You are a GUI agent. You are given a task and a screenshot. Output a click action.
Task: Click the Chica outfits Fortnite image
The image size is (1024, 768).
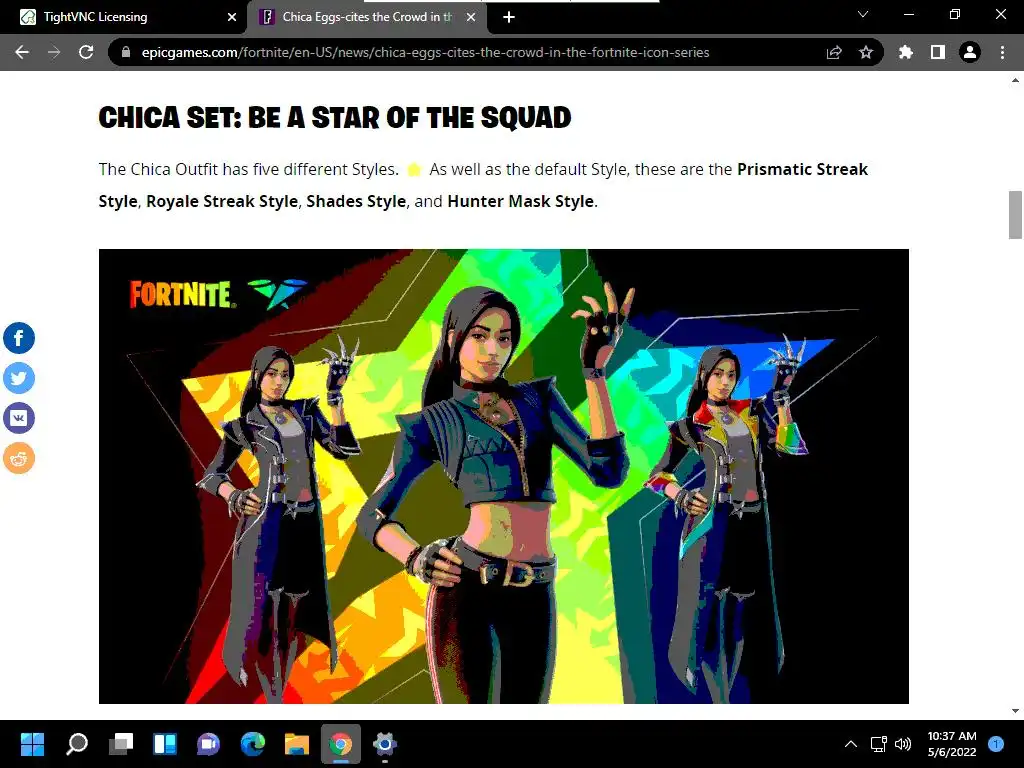click(504, 476)
